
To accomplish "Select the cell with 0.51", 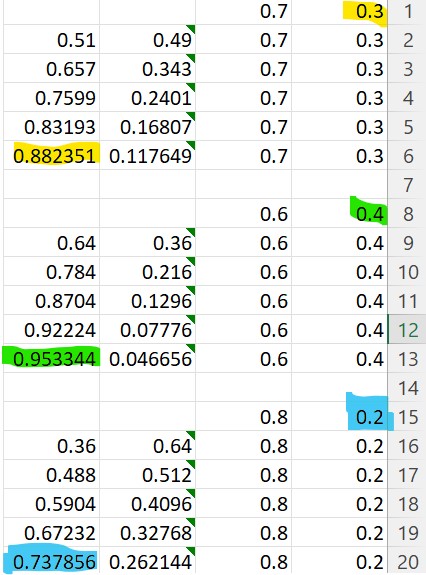I will pos(52,40).
